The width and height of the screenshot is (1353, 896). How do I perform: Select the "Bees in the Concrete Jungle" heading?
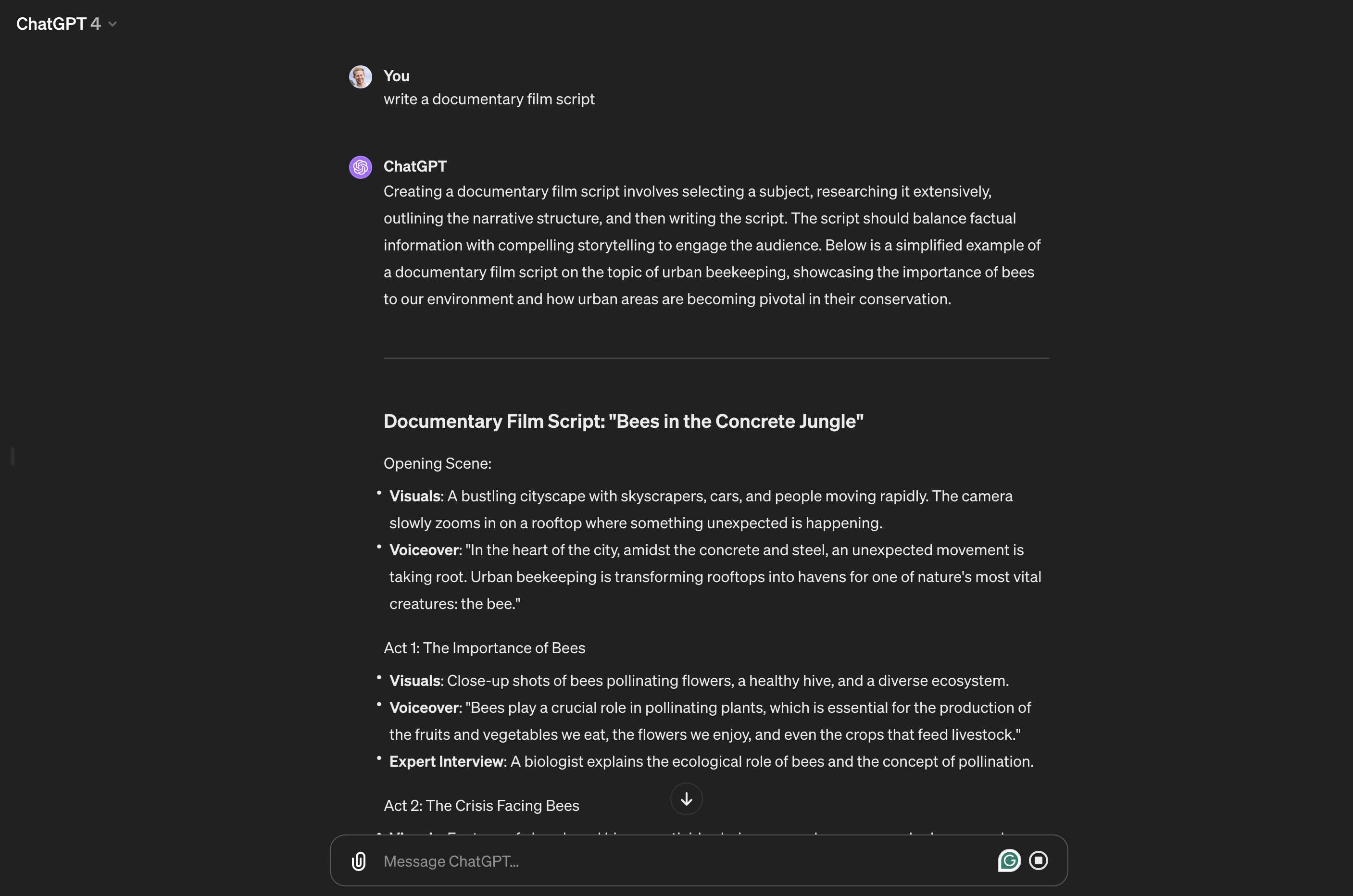click(623, 421)
